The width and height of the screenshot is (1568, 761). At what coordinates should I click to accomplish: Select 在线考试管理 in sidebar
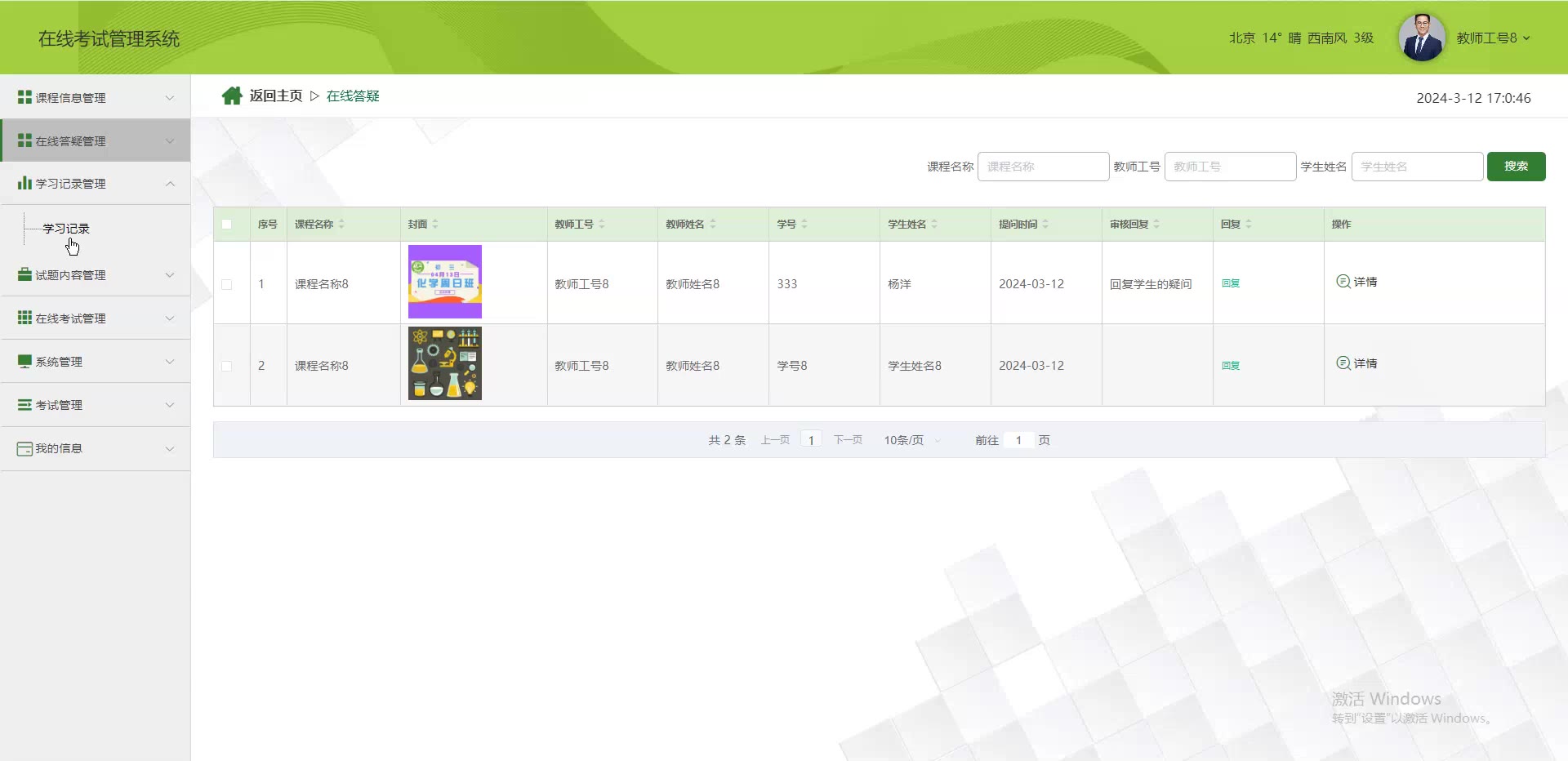click(96, 318)
